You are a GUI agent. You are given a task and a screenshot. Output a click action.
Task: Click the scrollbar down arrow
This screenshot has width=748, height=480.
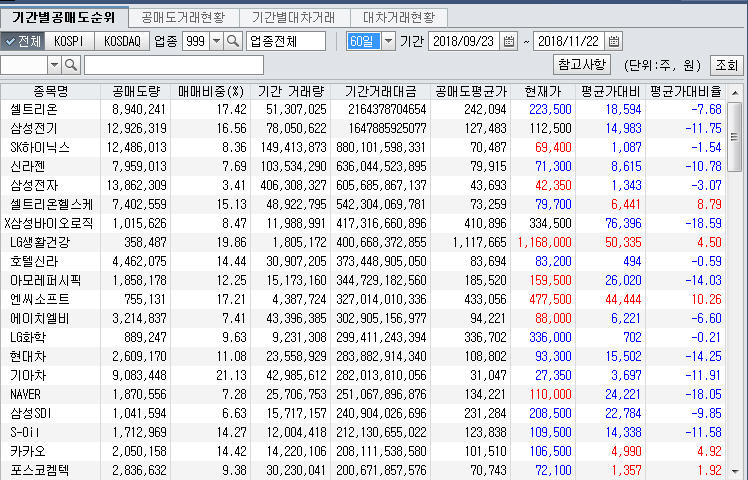[737, 471]
